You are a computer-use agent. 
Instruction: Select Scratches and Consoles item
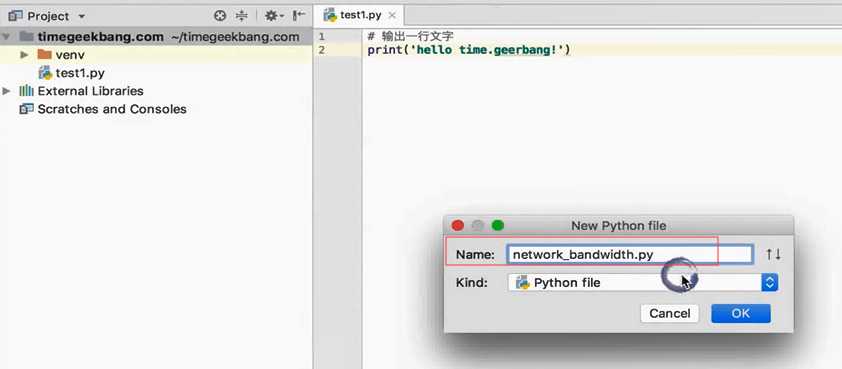(112, 109)
